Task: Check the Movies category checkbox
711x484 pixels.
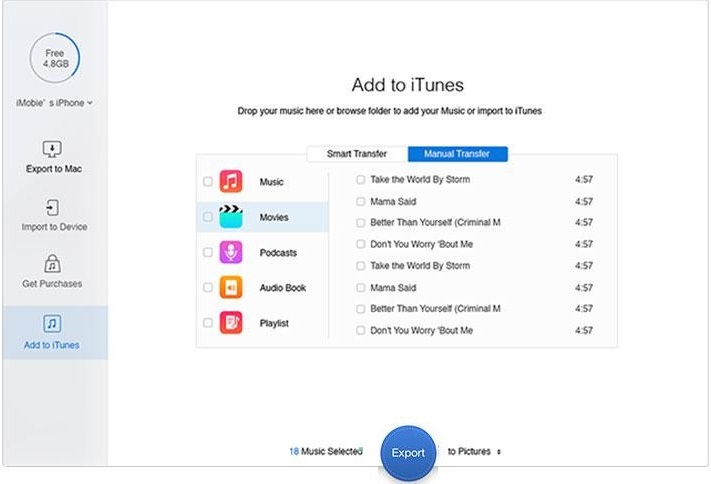Action: [208, 217]
